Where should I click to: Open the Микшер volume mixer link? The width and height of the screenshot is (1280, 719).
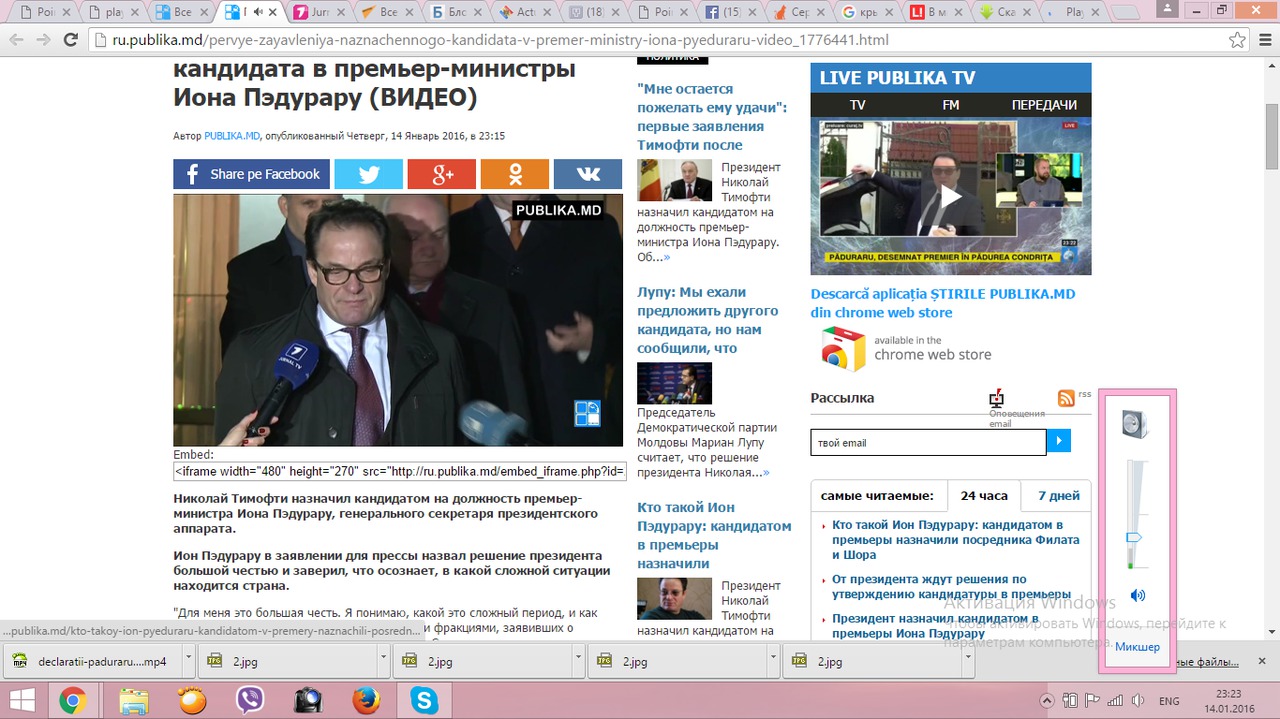(1137, 646)
